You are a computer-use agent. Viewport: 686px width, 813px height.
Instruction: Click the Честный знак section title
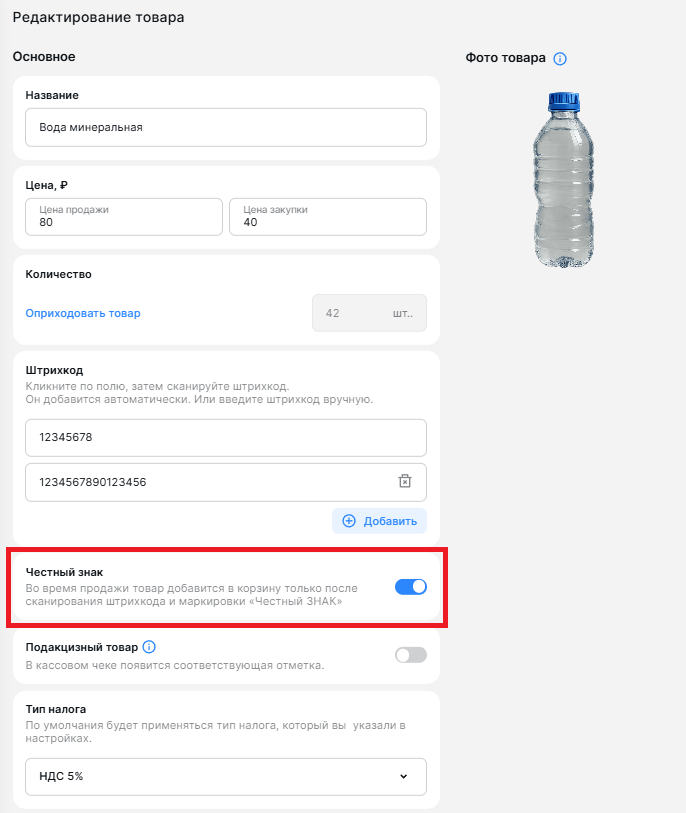[64, 572]
